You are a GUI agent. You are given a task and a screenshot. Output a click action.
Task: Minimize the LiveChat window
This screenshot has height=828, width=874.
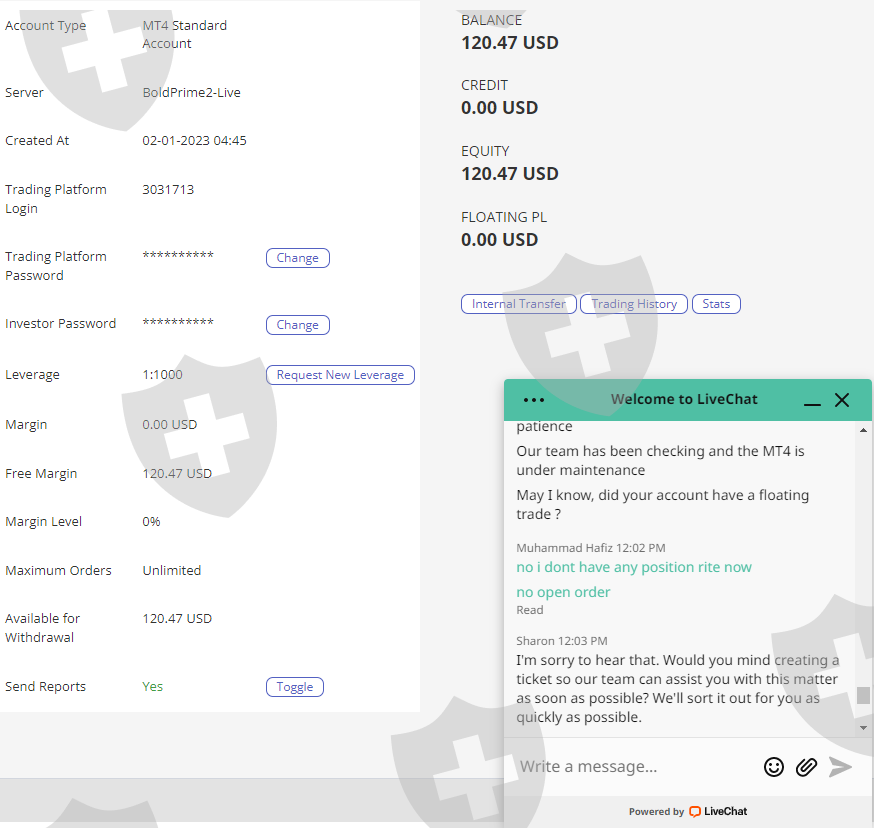coord(812,400)
